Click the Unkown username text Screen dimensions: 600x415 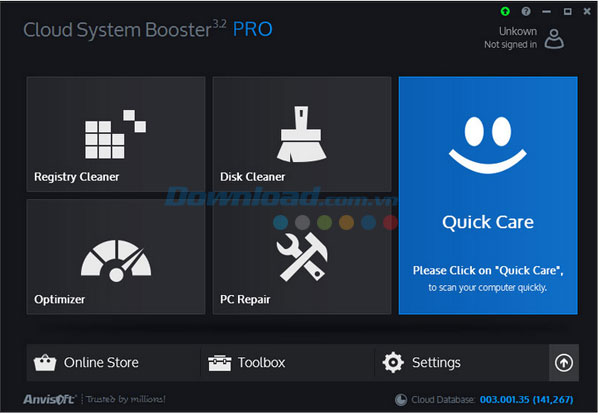point(518,31)
